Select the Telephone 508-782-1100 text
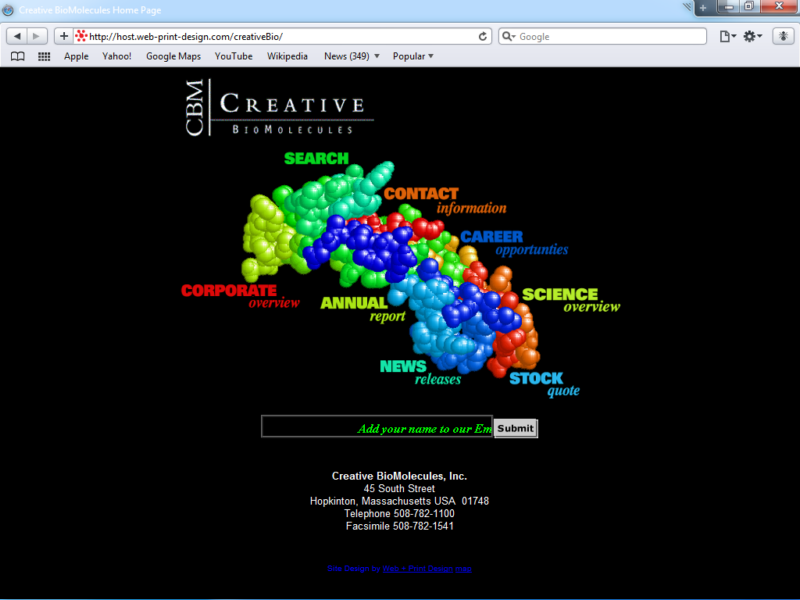 (x=399, y=514)
